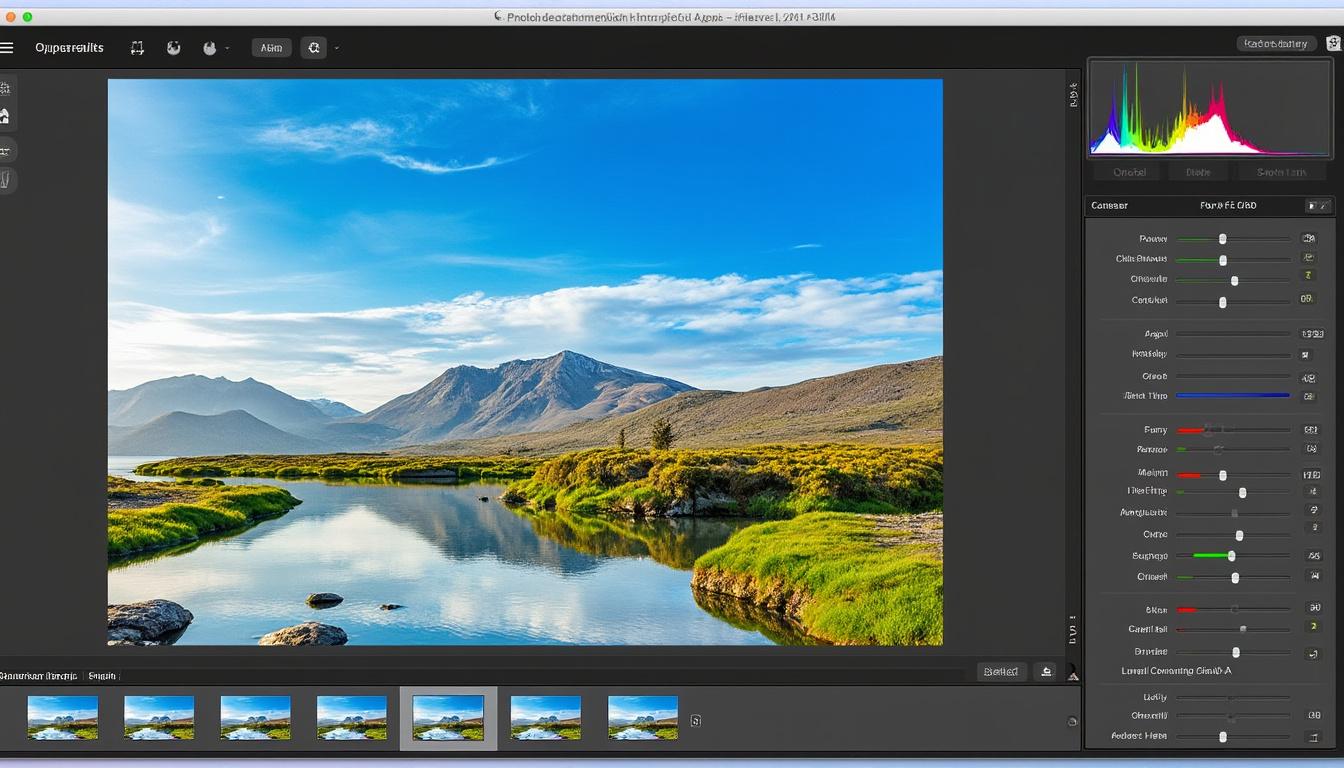Open the dropdown arrow next to the brush tool
Image resolution: width=1344 pixels, height=768 pixels.
[x=226, y=47]
